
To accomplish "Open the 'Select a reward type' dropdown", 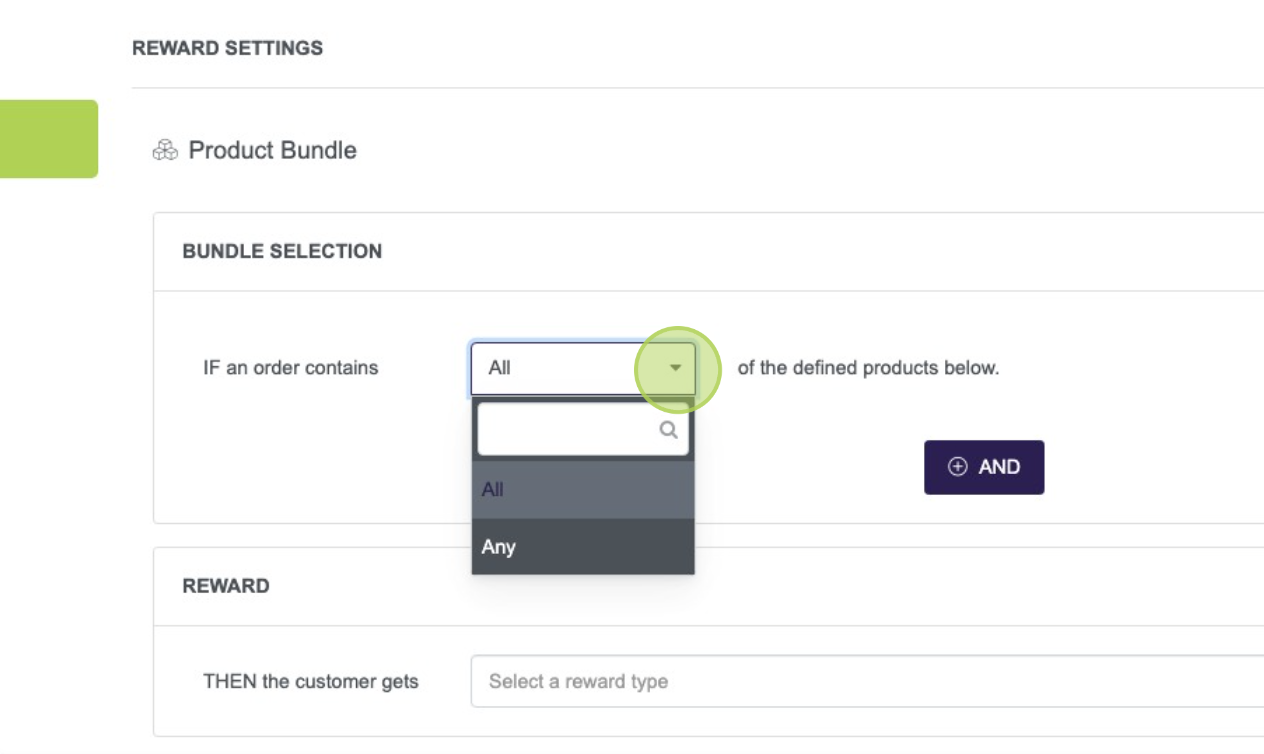I will click(866, 681).
